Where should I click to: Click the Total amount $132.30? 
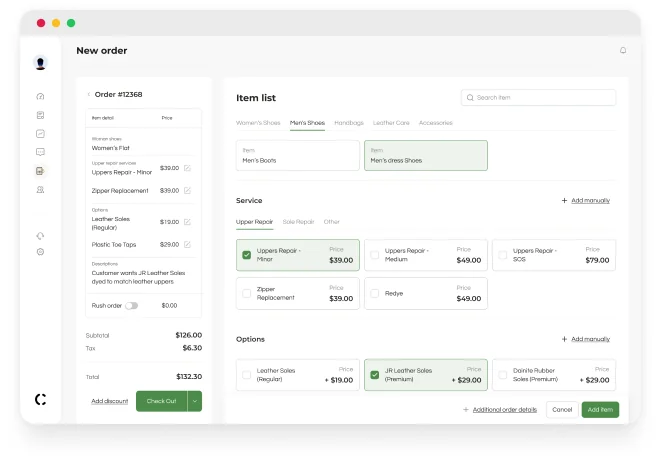tap(189, 376)
